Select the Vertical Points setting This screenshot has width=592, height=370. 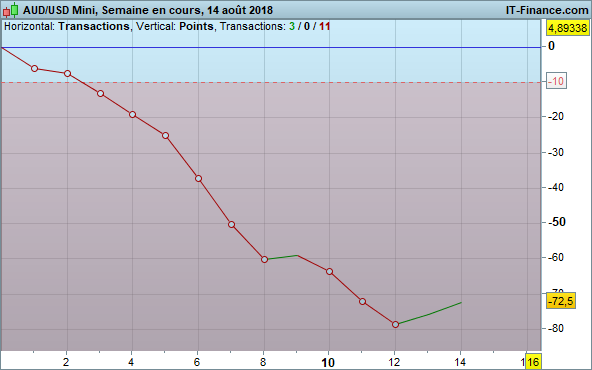point(175,26)
